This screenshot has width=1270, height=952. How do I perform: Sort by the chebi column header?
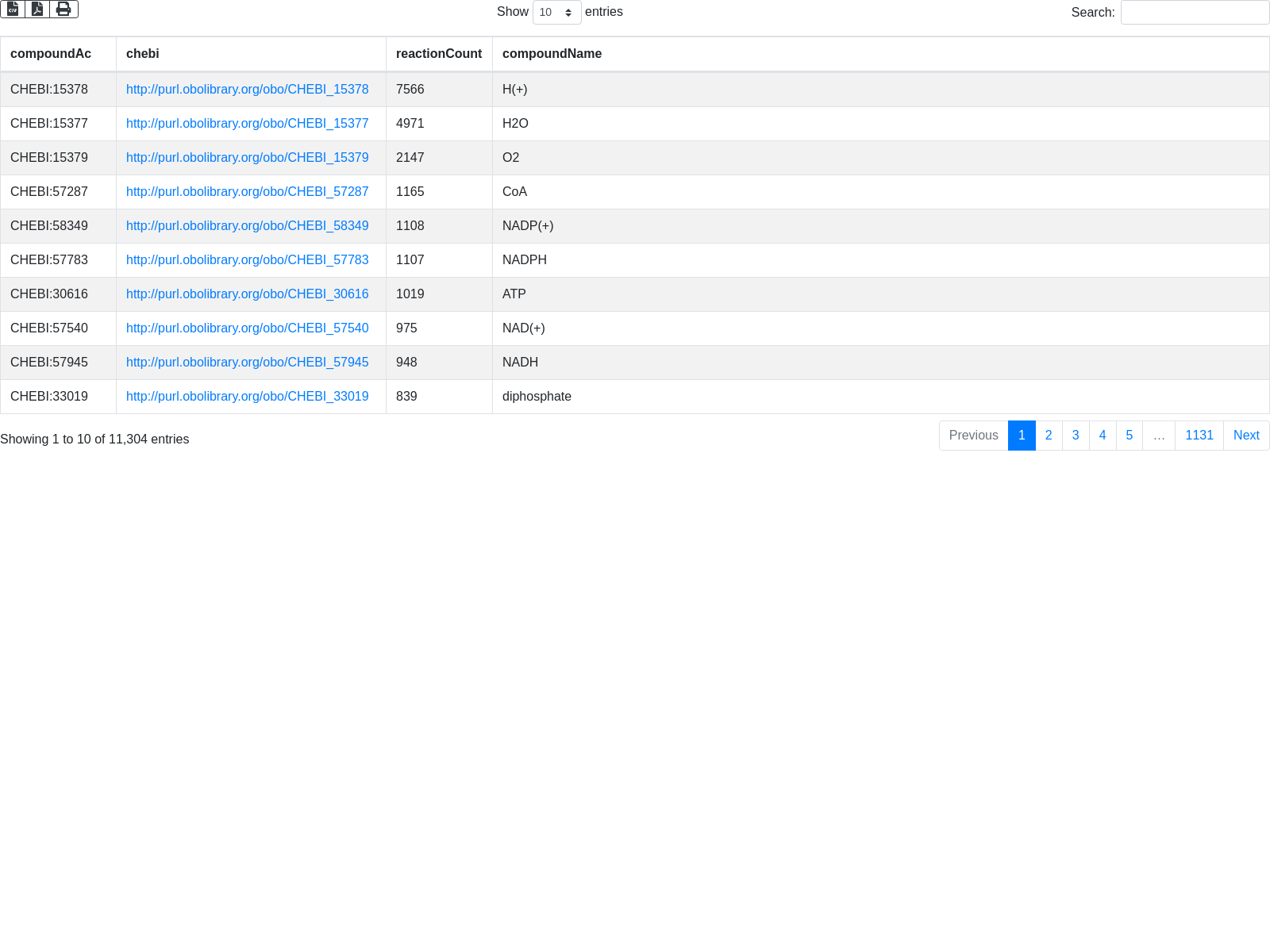[143, 54]
